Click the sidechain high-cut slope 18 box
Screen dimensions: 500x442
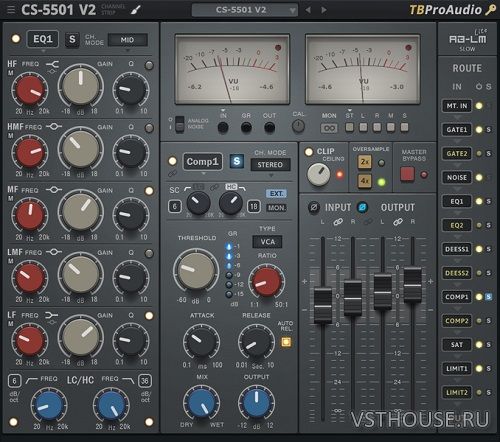254,207
